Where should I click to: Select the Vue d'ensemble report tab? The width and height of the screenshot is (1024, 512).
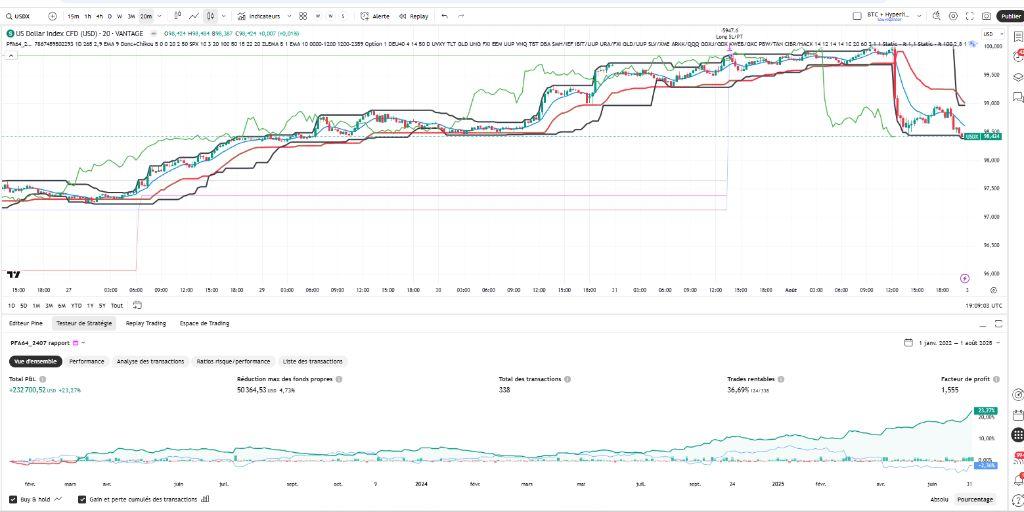(36, 361)
